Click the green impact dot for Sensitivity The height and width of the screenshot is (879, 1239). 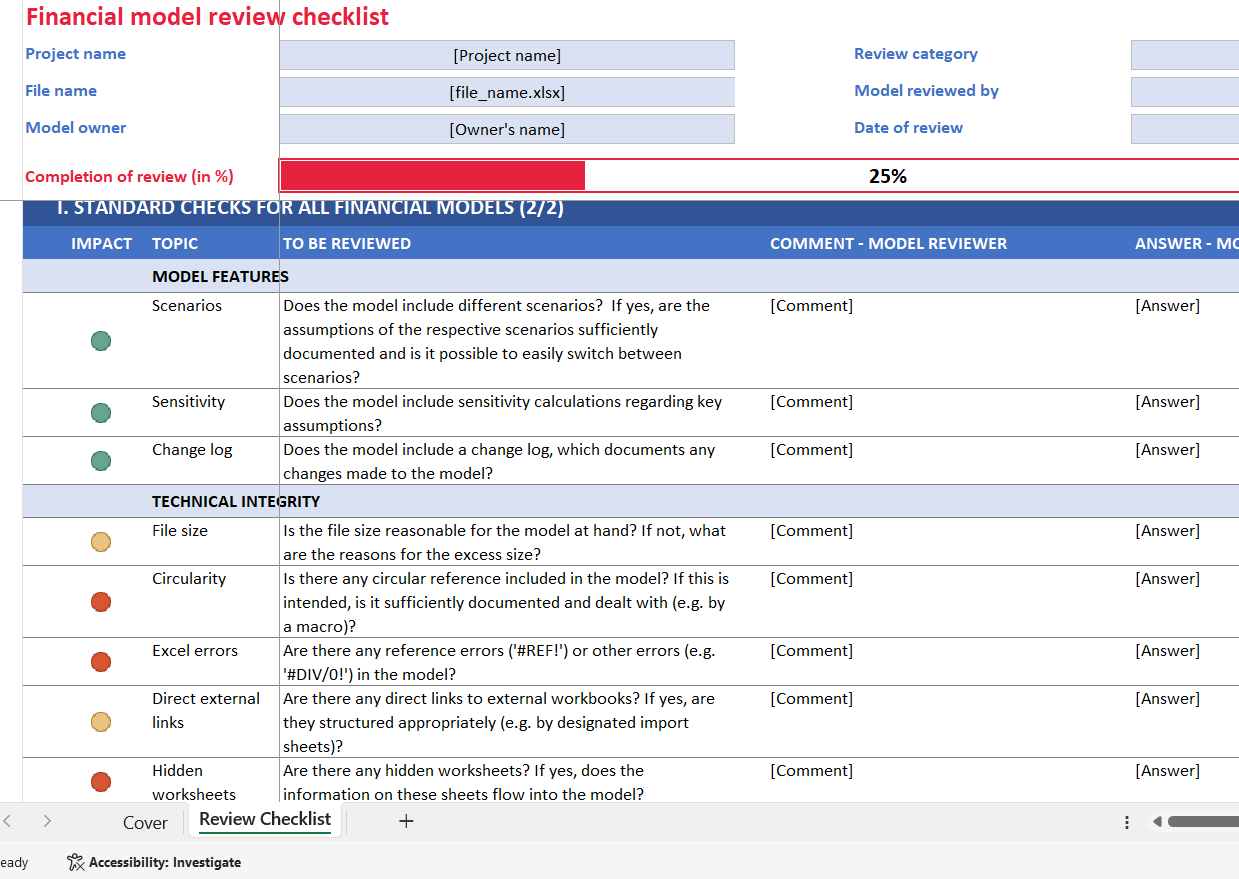[101, 413]
